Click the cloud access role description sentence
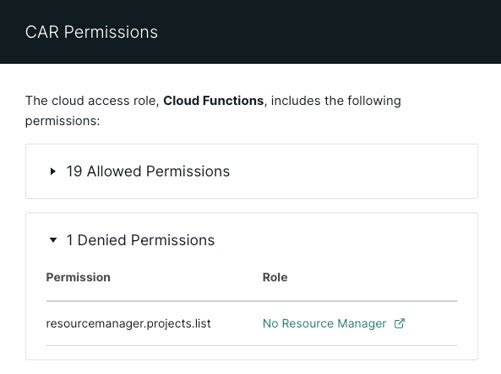Image resolution: width=501 pixels, height=374 pixels. (213, 110)
